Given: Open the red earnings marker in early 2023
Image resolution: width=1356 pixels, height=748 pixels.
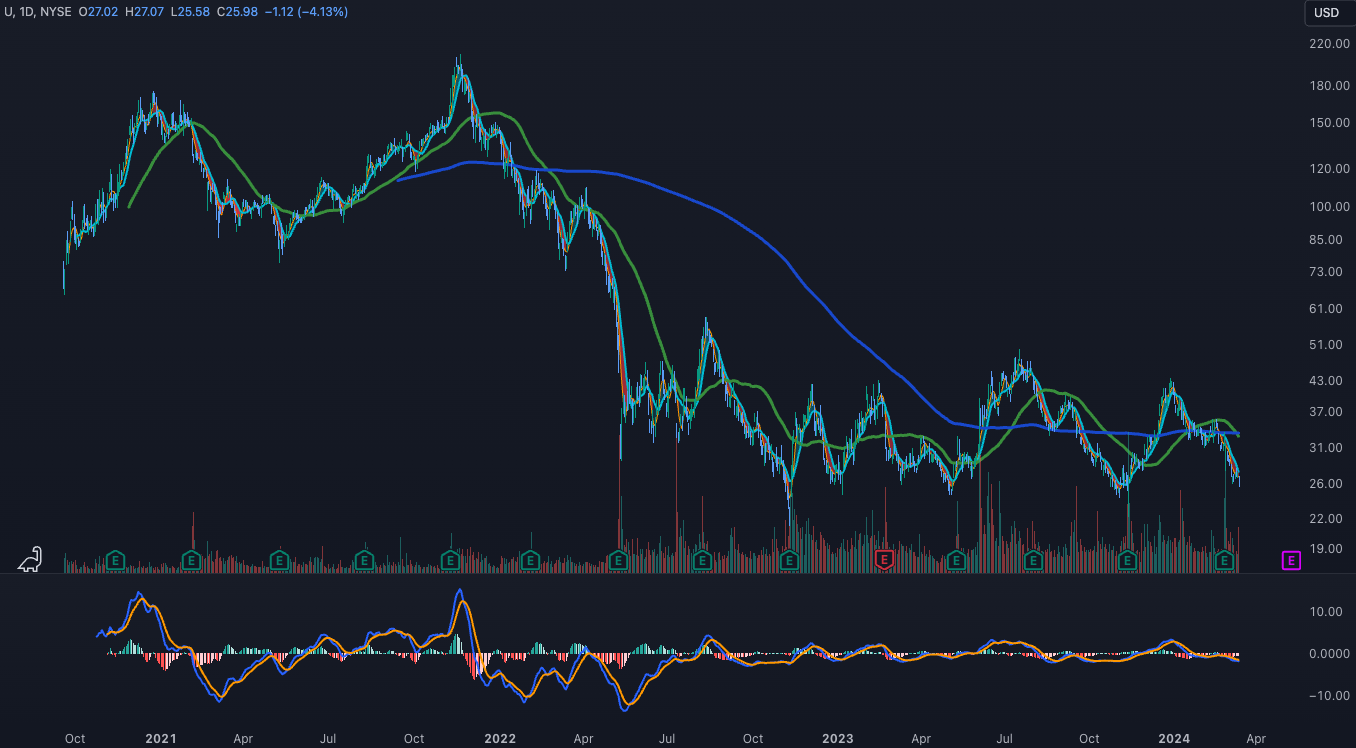Looking at the screenshot, I should pos(883,560).
